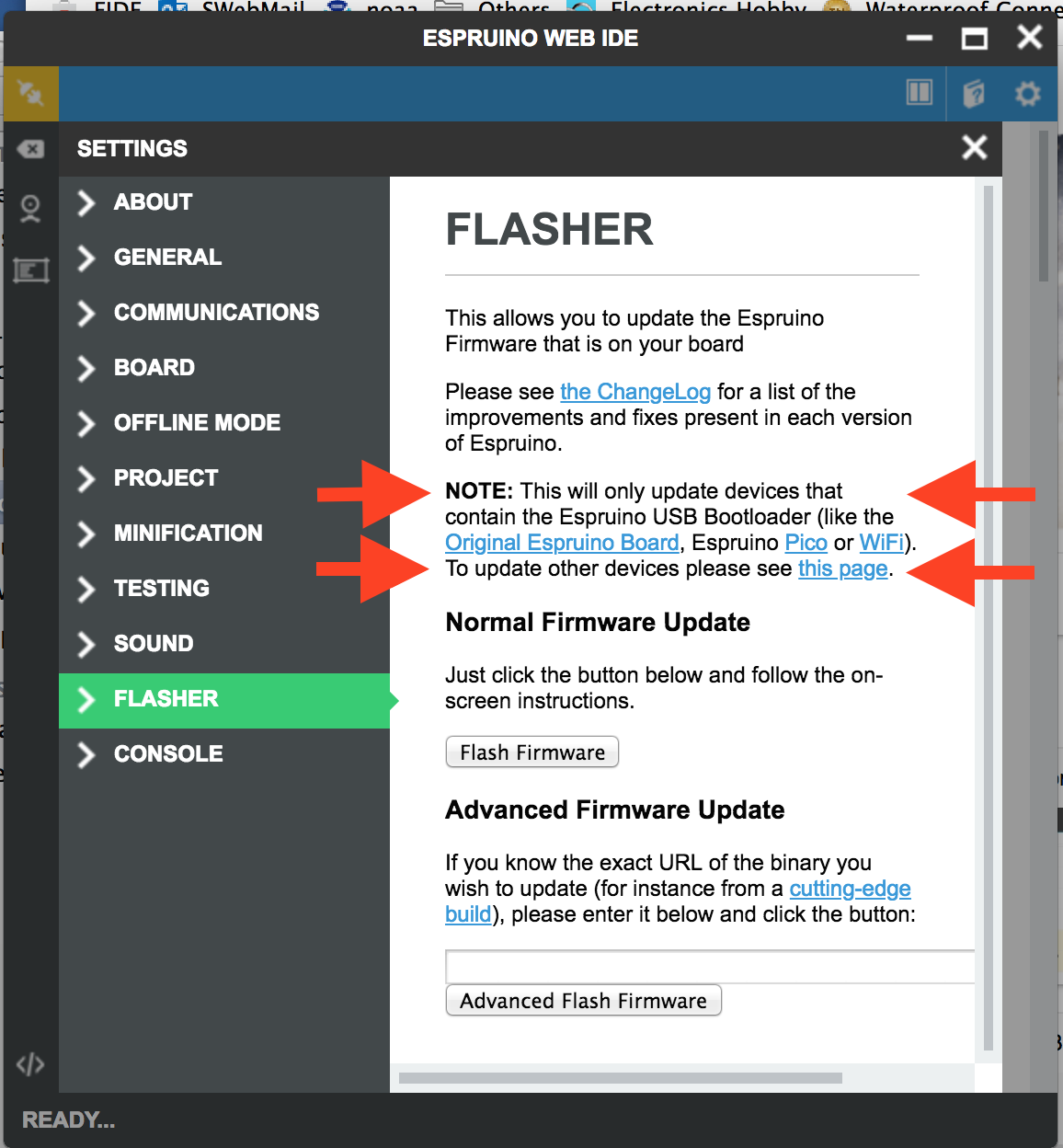Click the connect plug icon
This screenshot has height=1148, width=1063.
click(x=30, y=93)
